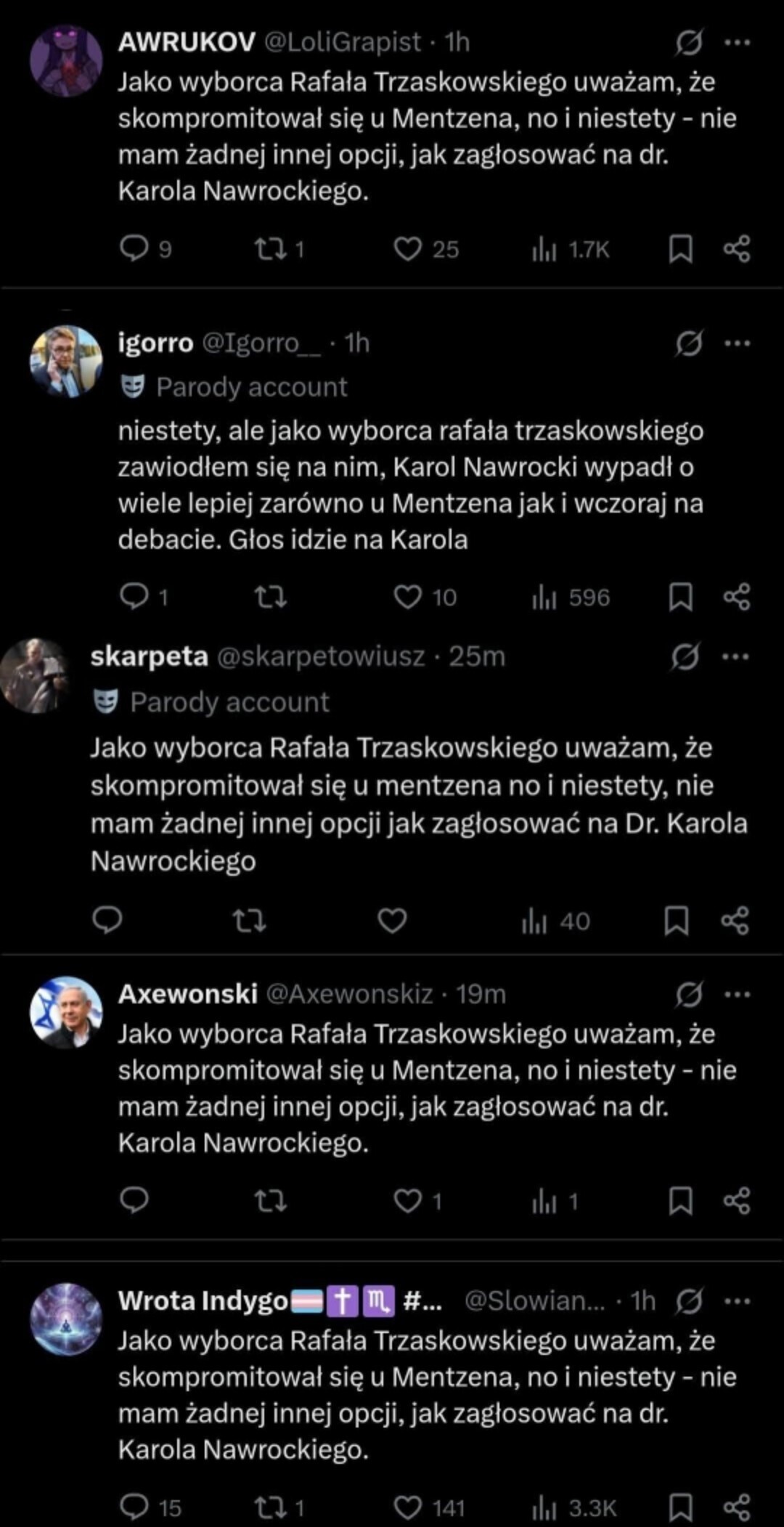Bookmark the Axewonski tweet
Screen dimensions: 784x1527
680,1201
